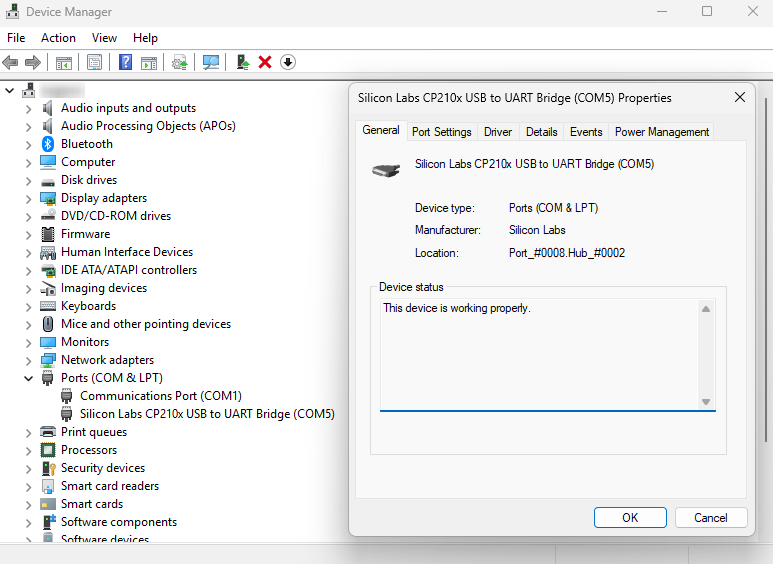Click the OK button

pos(630,518)
